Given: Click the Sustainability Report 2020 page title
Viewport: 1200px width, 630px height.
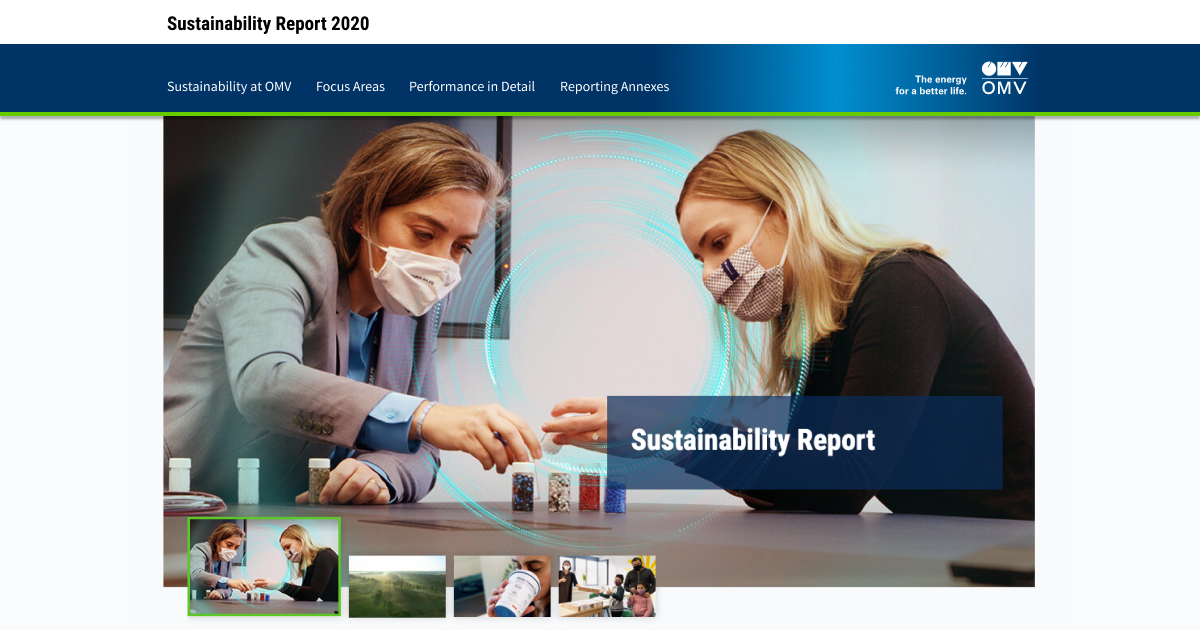Looking at the screenshot, I should click(x=268, y=22).
